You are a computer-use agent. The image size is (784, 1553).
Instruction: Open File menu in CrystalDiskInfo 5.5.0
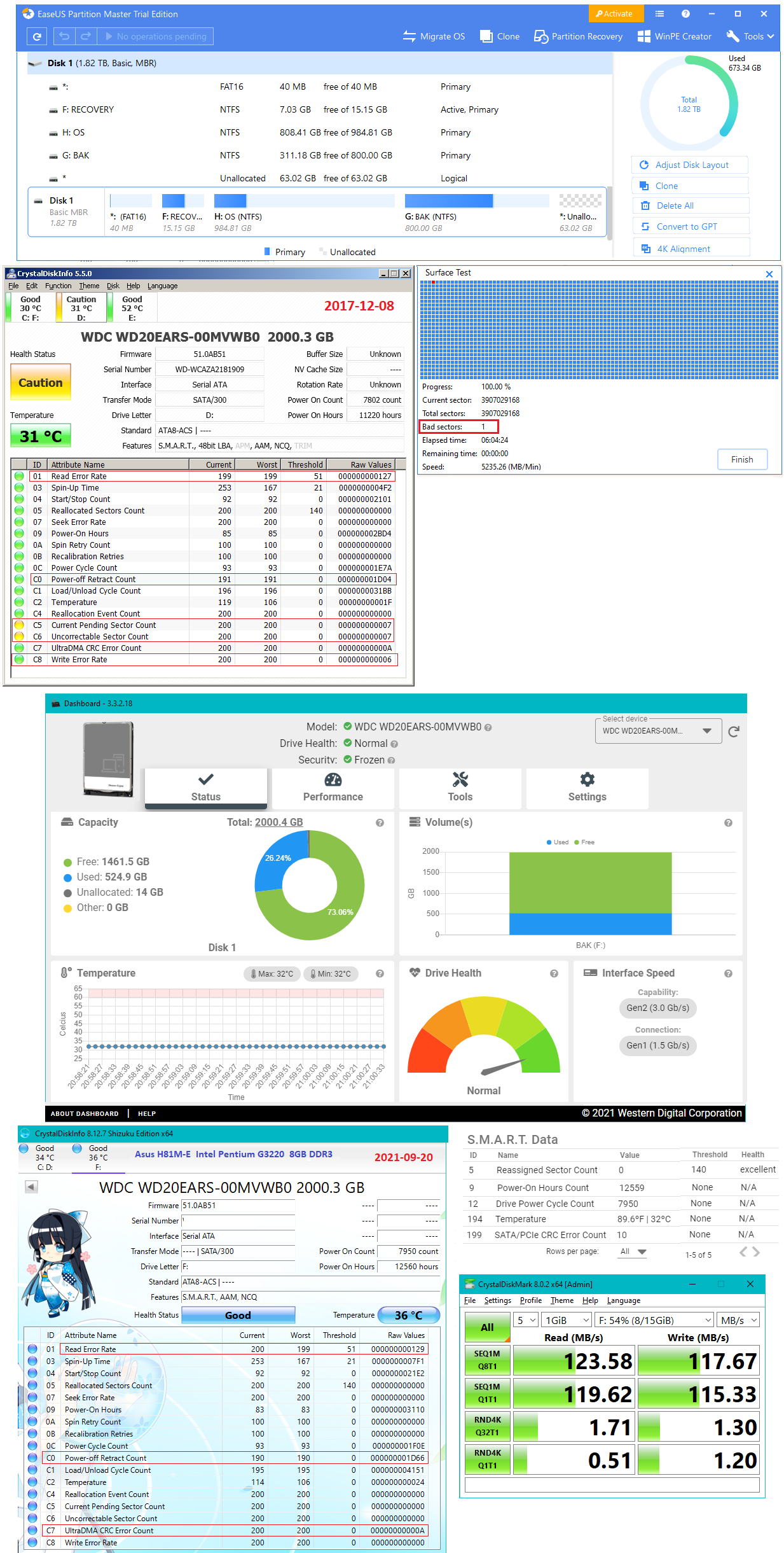[13, 286]
